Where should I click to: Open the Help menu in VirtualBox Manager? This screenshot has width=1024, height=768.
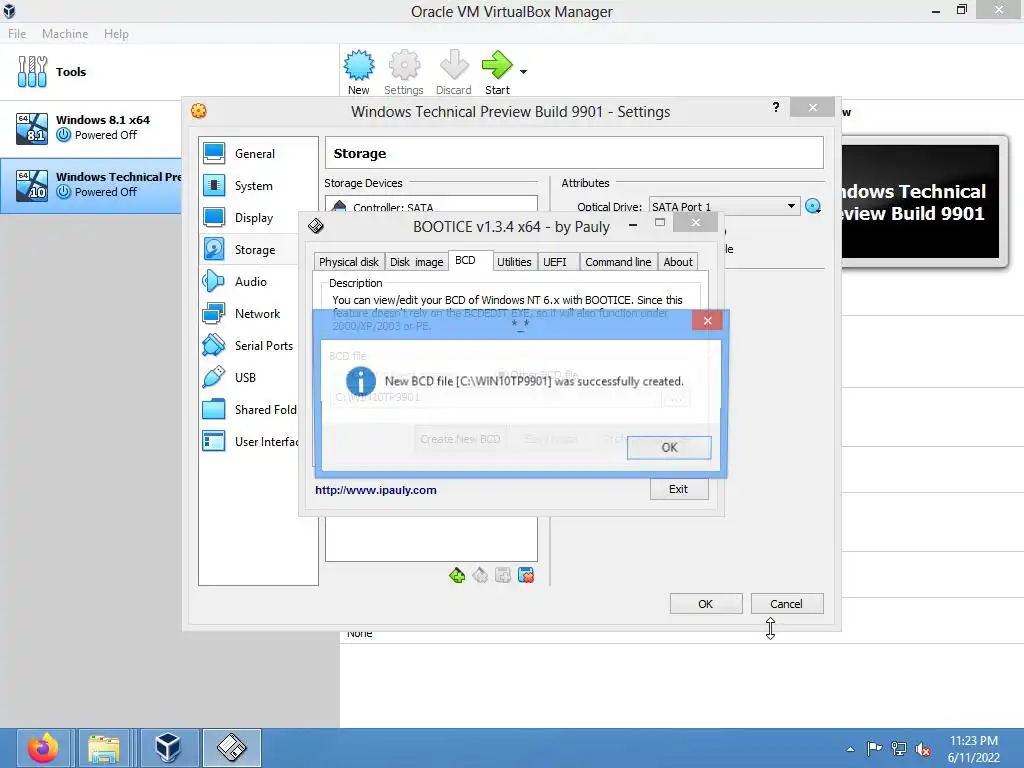click(116, 33)
